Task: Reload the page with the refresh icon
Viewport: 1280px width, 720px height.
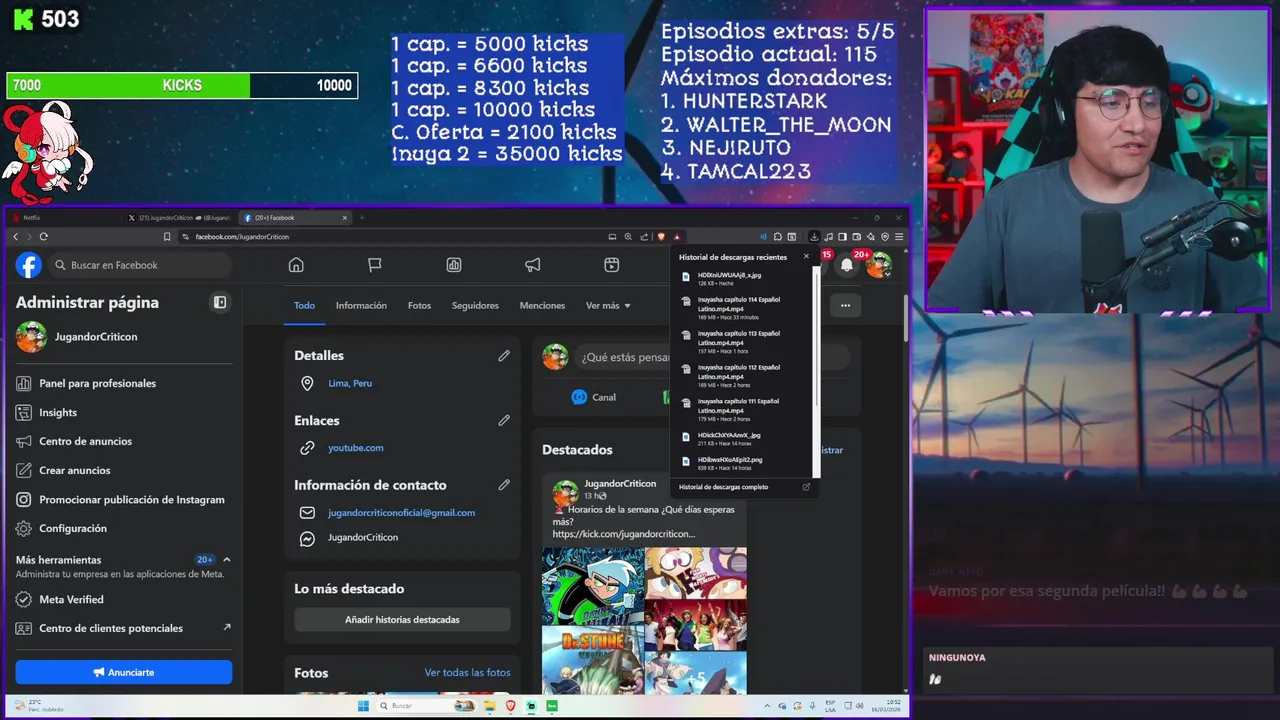Action: [x=43, y=237]
